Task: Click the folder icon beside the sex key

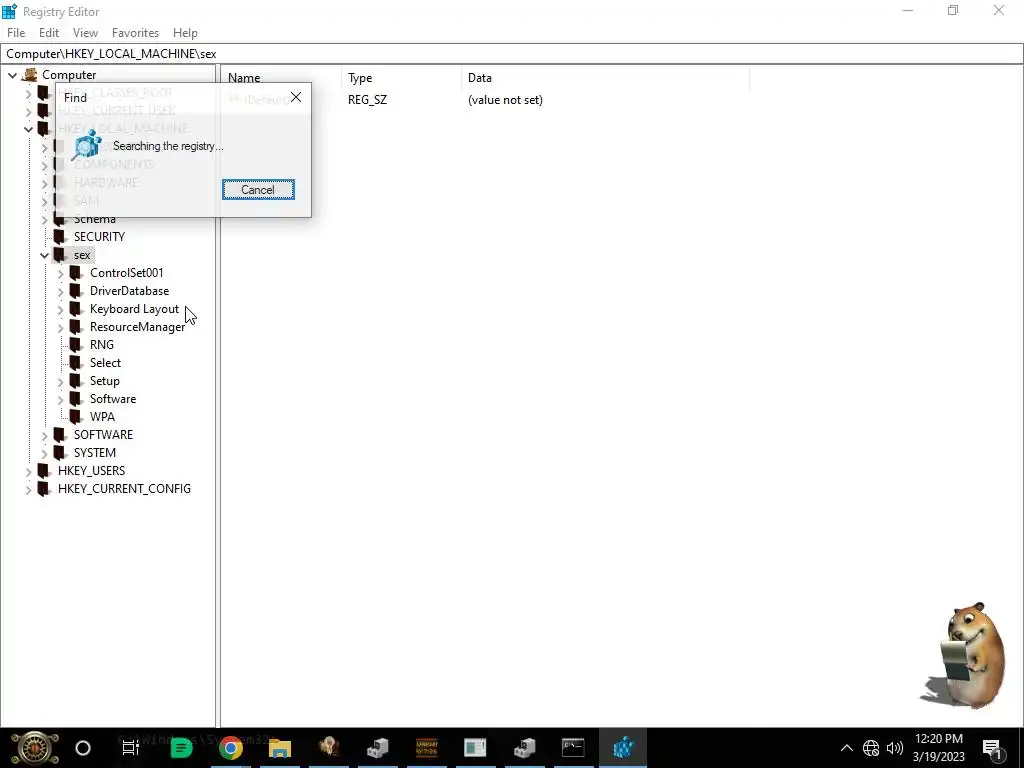Action: coord(59,255)
